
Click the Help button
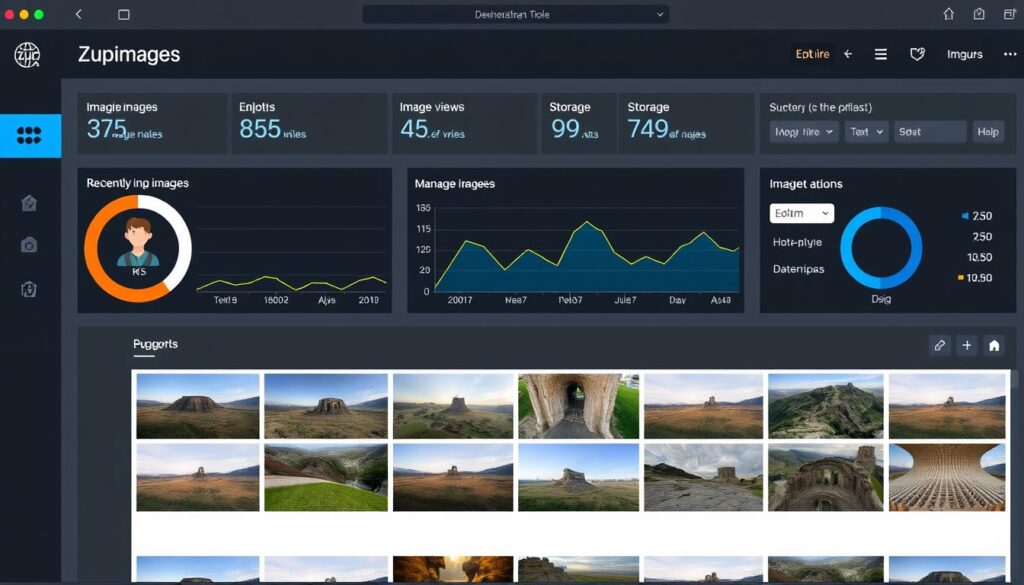click(988, 132)
